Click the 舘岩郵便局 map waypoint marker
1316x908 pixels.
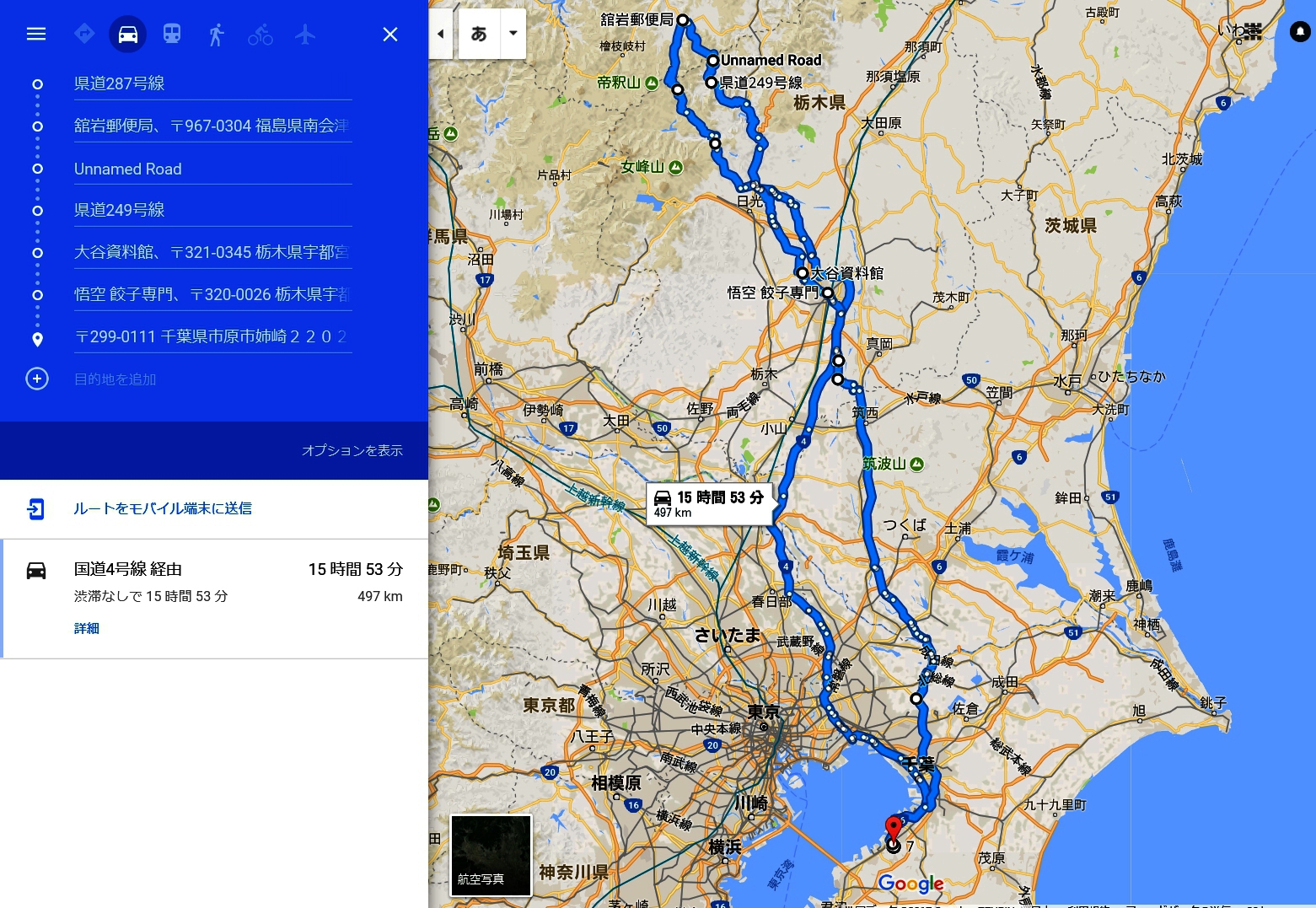click(x=683, y=20)
